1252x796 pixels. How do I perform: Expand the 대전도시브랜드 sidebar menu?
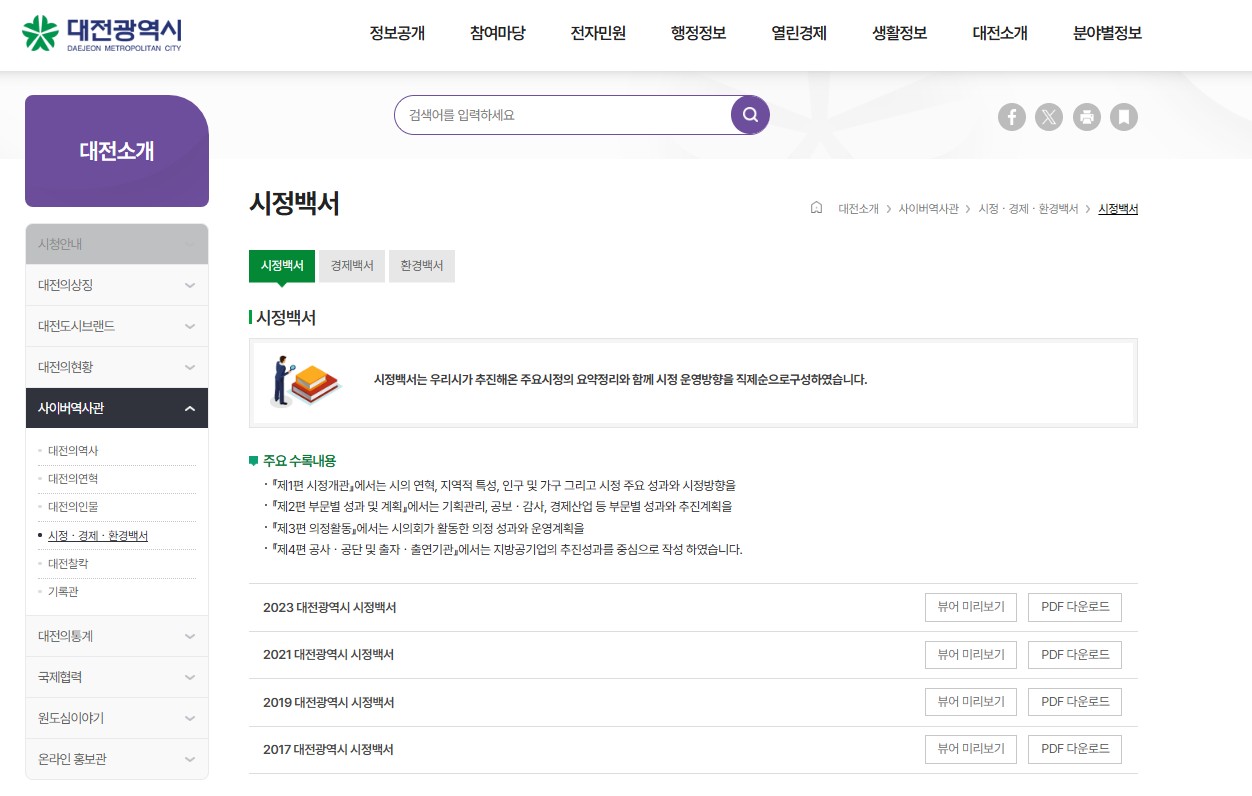pyautogui.click(x=190, y=326)
